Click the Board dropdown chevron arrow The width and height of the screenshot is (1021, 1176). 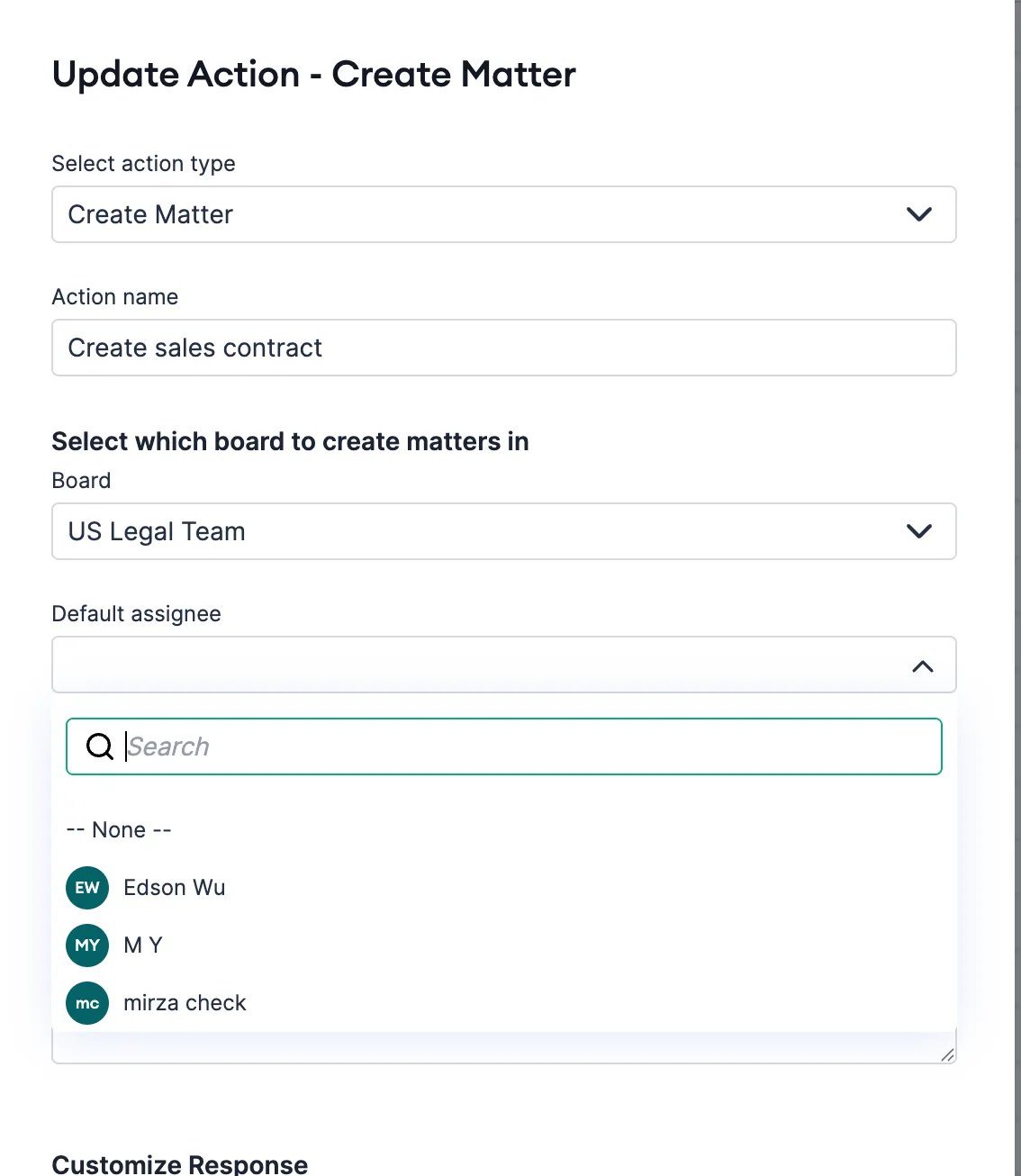point(918,531)
